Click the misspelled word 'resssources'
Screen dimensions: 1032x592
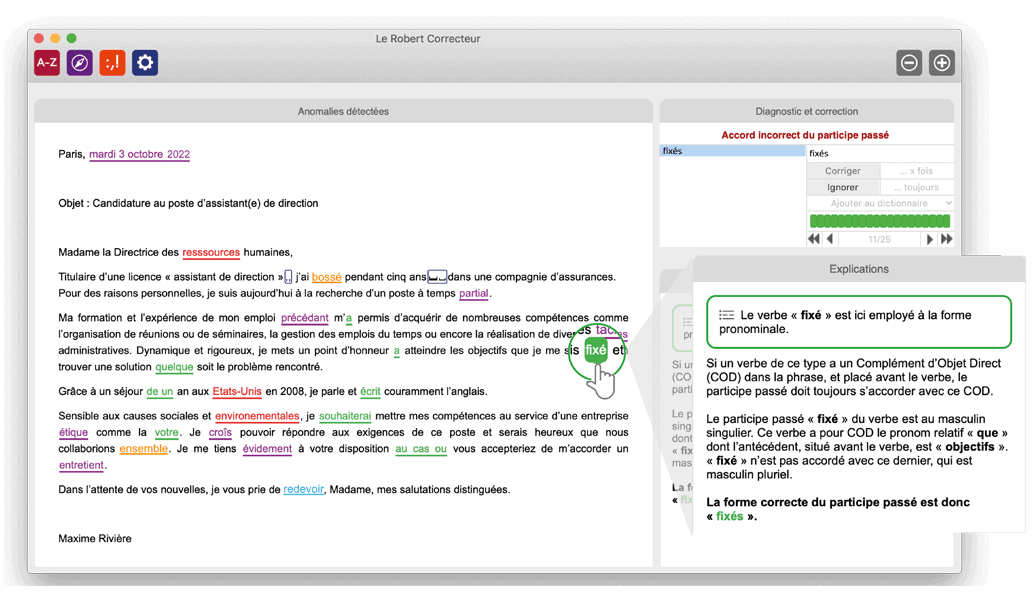pos(211,252)
